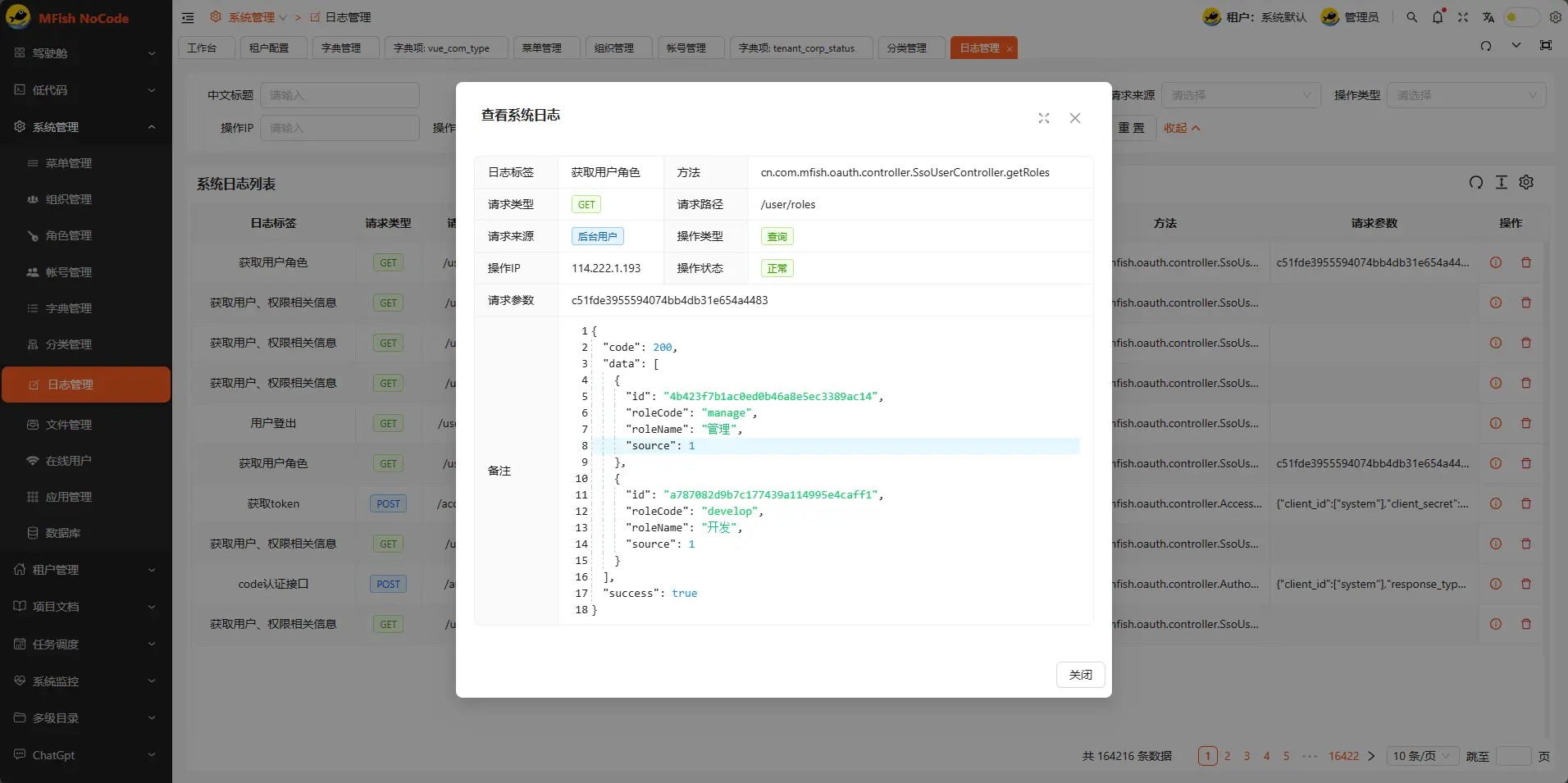Screen dimensions: 1568x783
Task: Click the modal fullscreen expand icon
Action: (1043, 118)
